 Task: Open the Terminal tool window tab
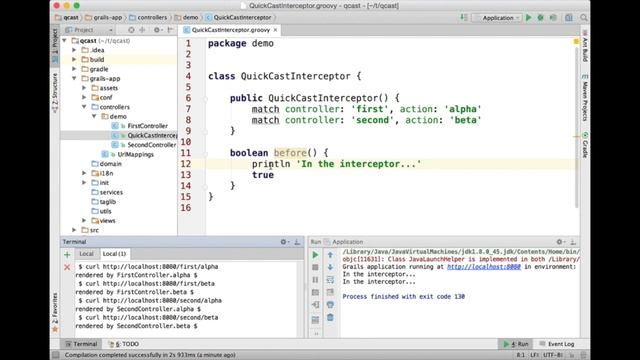point(81,344)
